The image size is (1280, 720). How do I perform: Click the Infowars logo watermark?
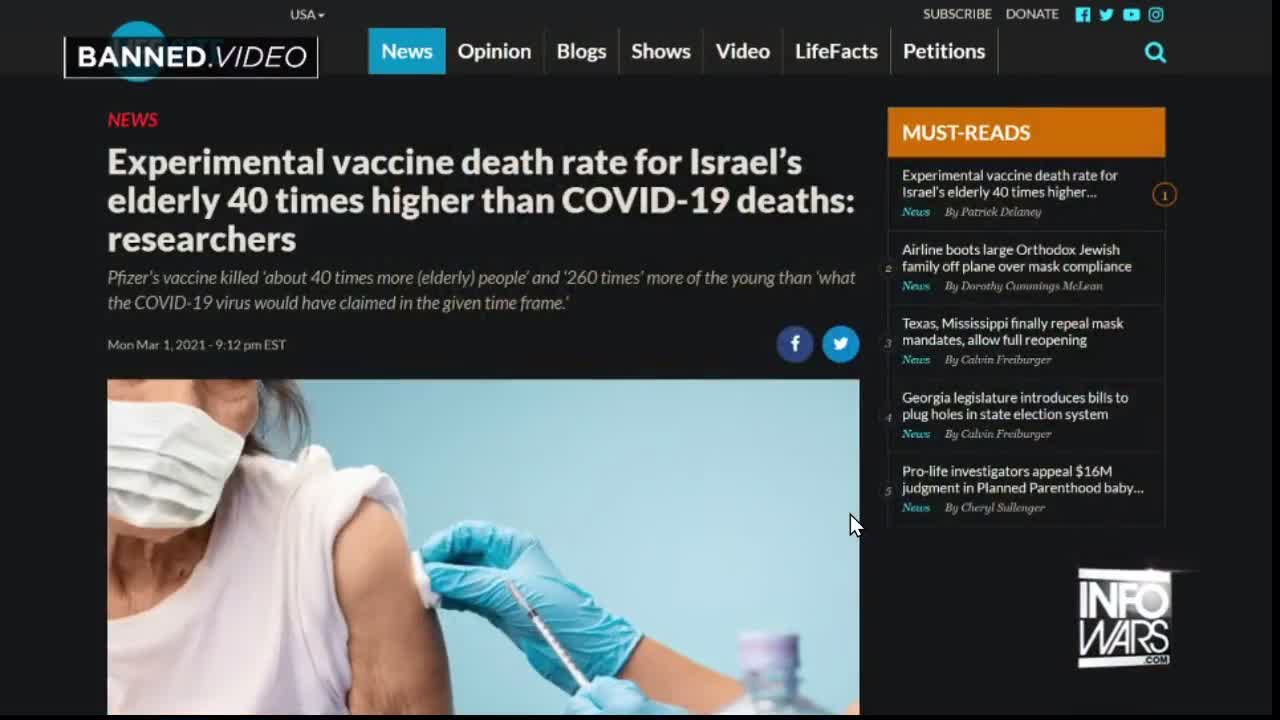coord(1124,618)
